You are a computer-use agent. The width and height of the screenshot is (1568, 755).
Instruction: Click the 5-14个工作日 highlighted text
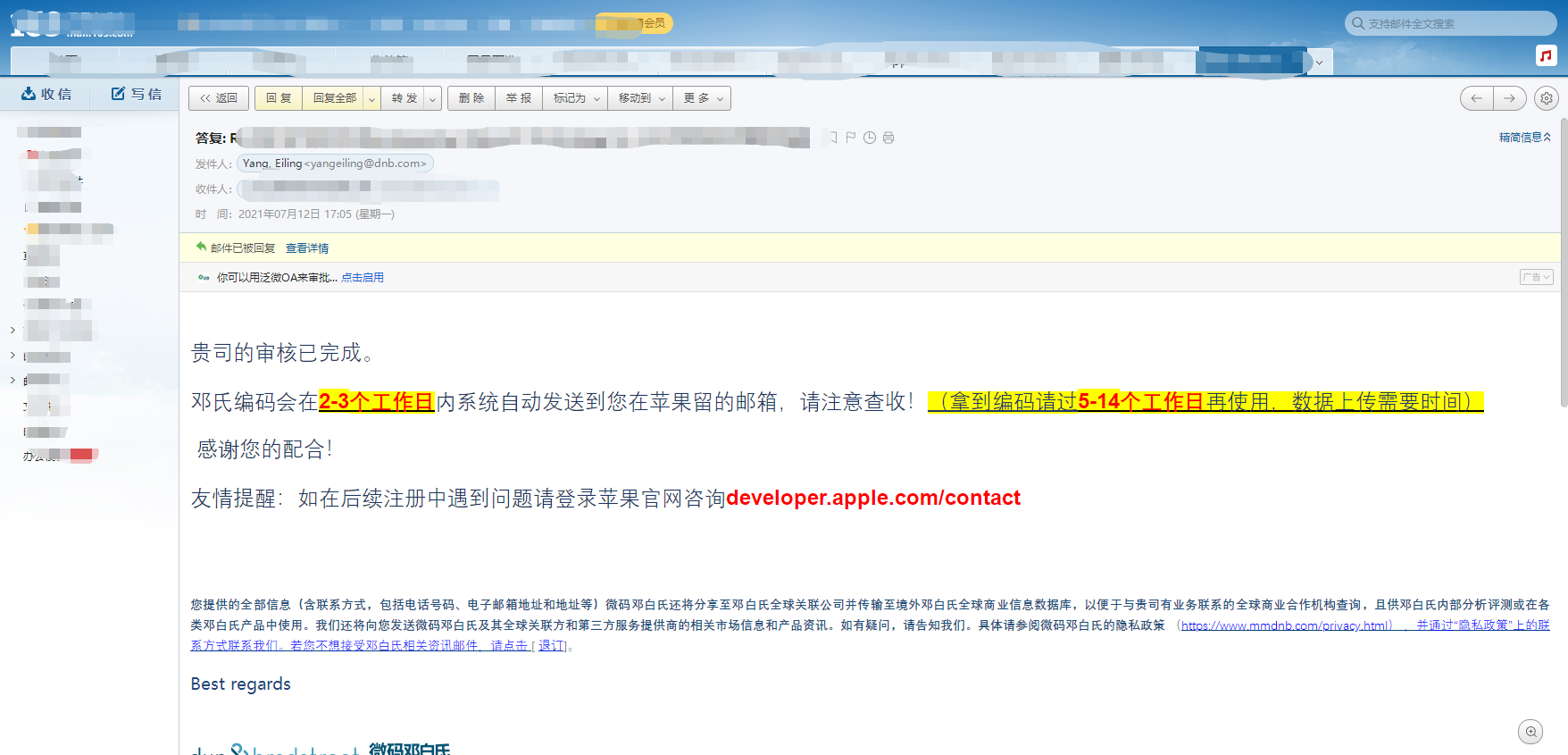(1142, 402)
